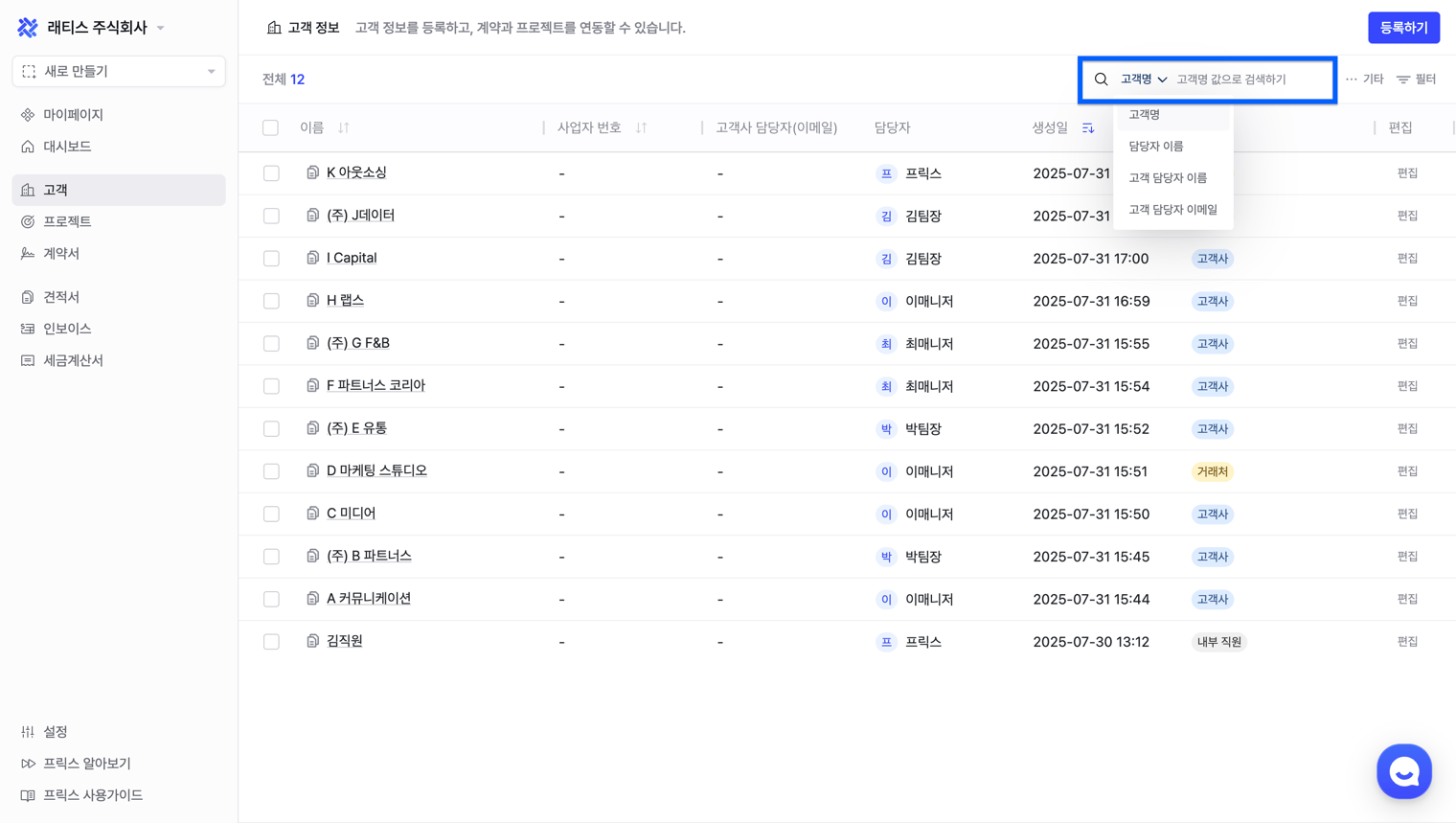Expand the 새로 만들기 dropdown
Viewport: 1456px width, 823px height.
pos(119,72)
